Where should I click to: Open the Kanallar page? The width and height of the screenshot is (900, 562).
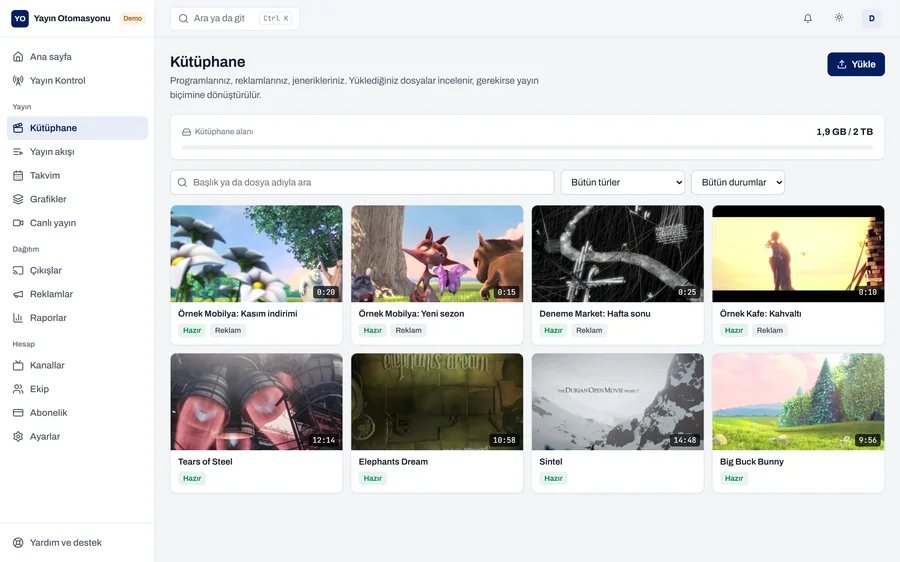click(77, 365)
